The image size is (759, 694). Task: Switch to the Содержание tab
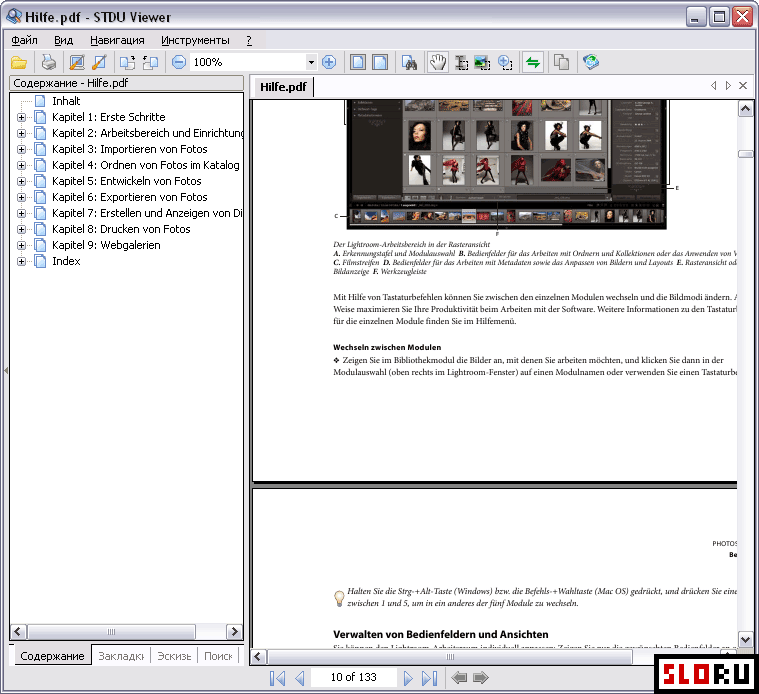click(x=52, y=656)
